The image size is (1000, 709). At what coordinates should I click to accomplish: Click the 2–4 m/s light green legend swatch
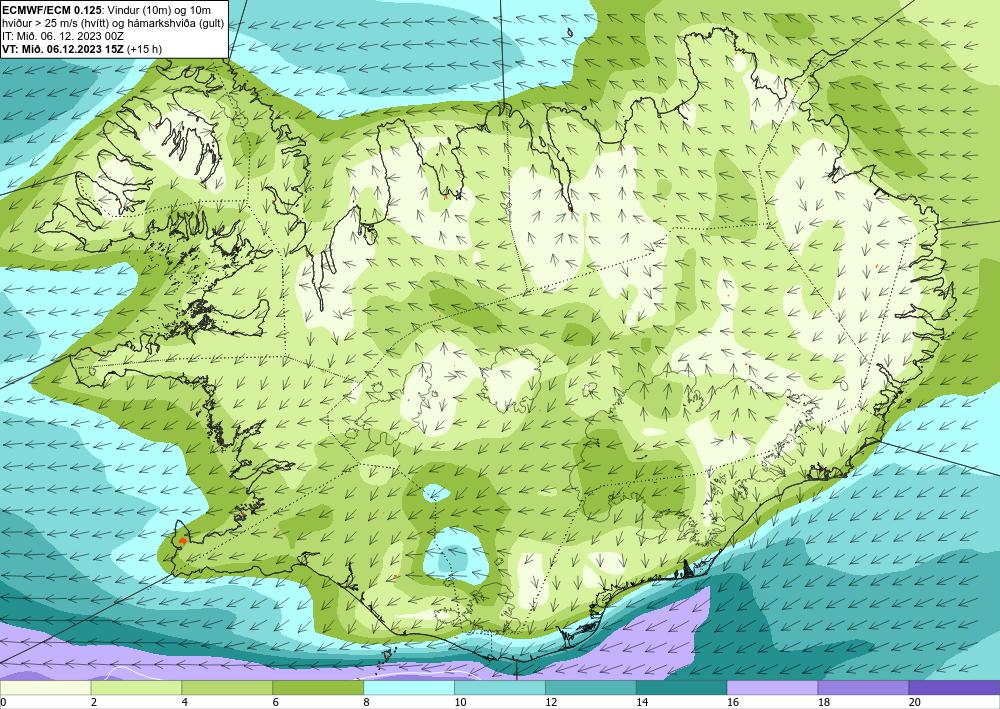(136, 688)
